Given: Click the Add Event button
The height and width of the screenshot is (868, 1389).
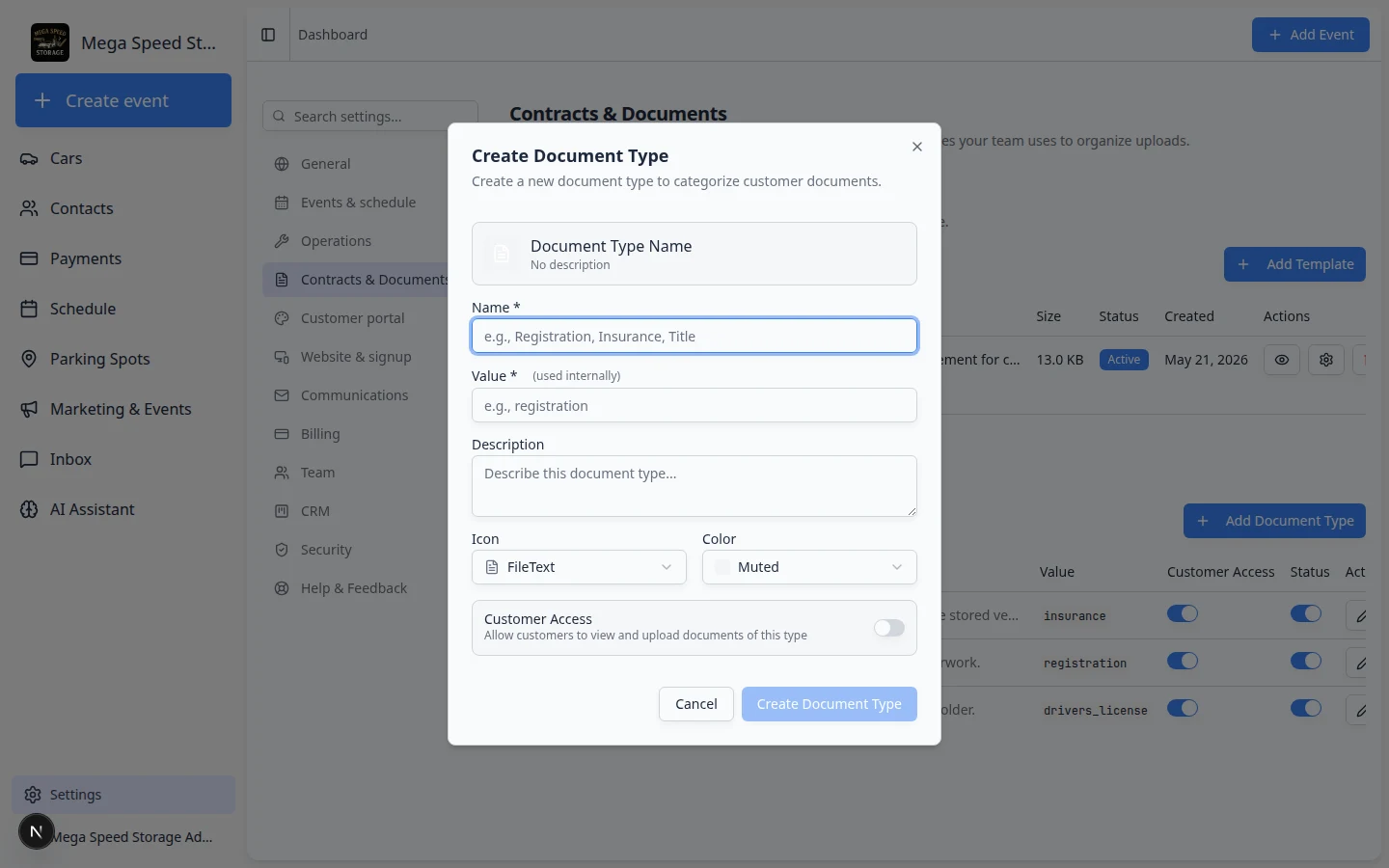Looking at the screenshot, I should click(x=1311, y=35).
